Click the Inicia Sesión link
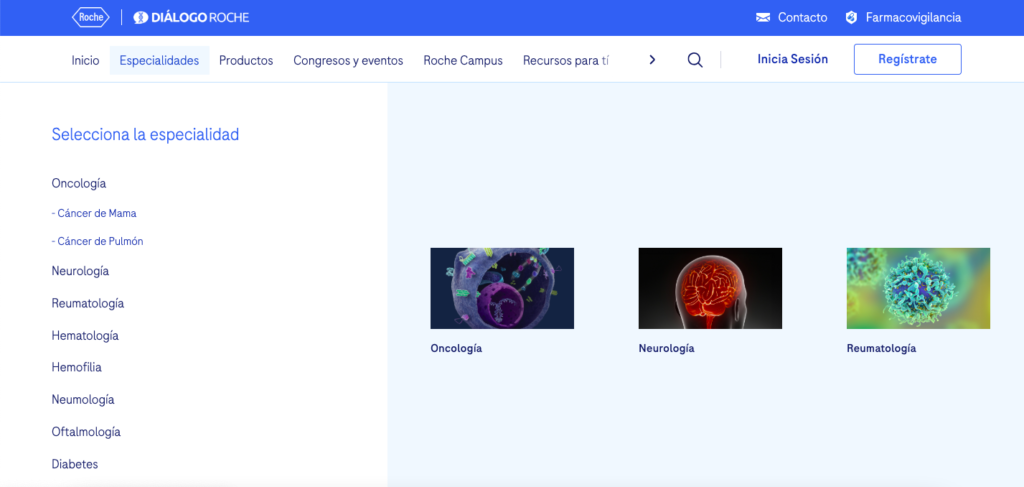The height and width of the screenshot is (487, 1024). coord(792,59)
